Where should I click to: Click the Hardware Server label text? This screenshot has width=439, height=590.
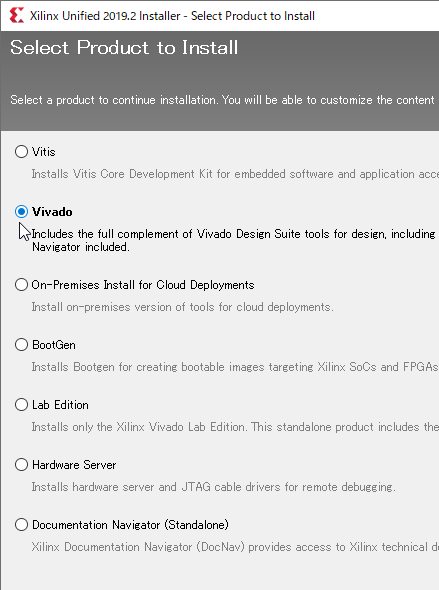click(74, 465)
